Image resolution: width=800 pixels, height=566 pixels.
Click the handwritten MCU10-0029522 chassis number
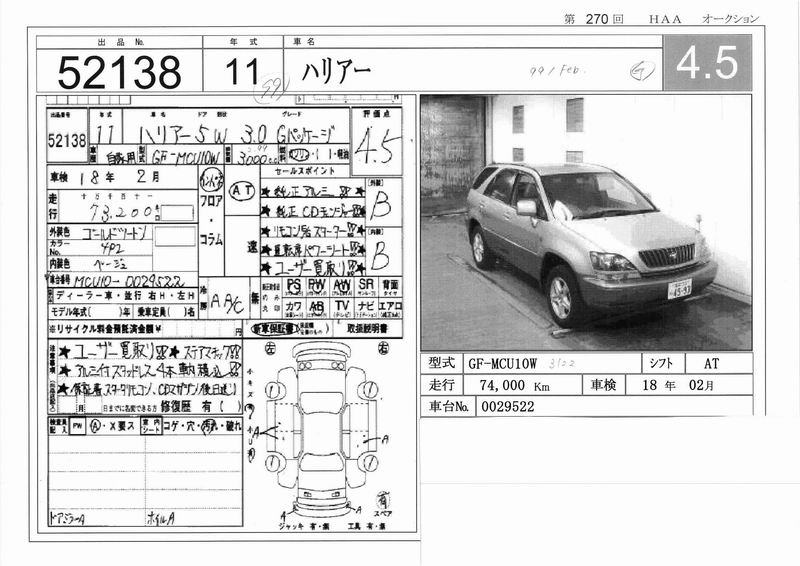pyautogui.click(x=130, y=281)
